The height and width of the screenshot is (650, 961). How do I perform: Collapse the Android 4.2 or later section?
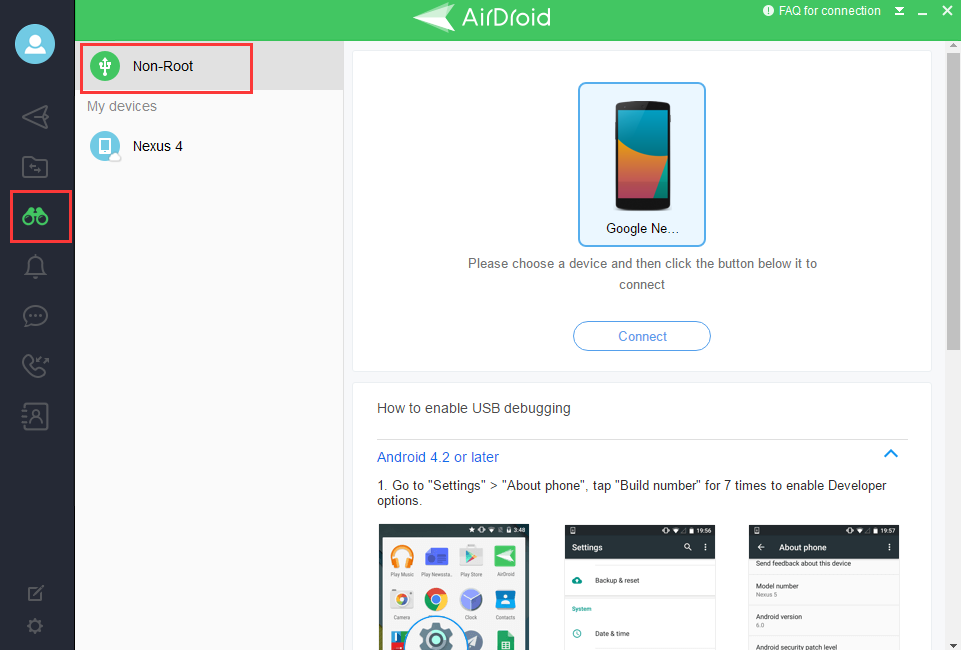coord(891,454)
